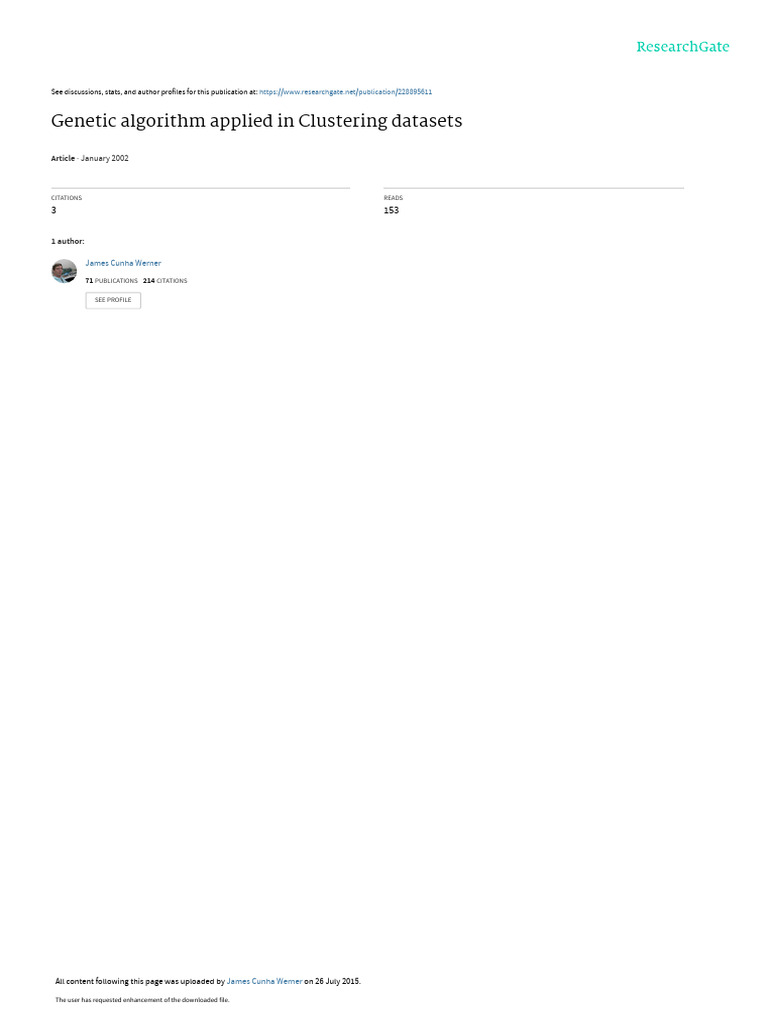Click the requested enhancement footer note

point(142,1000)
